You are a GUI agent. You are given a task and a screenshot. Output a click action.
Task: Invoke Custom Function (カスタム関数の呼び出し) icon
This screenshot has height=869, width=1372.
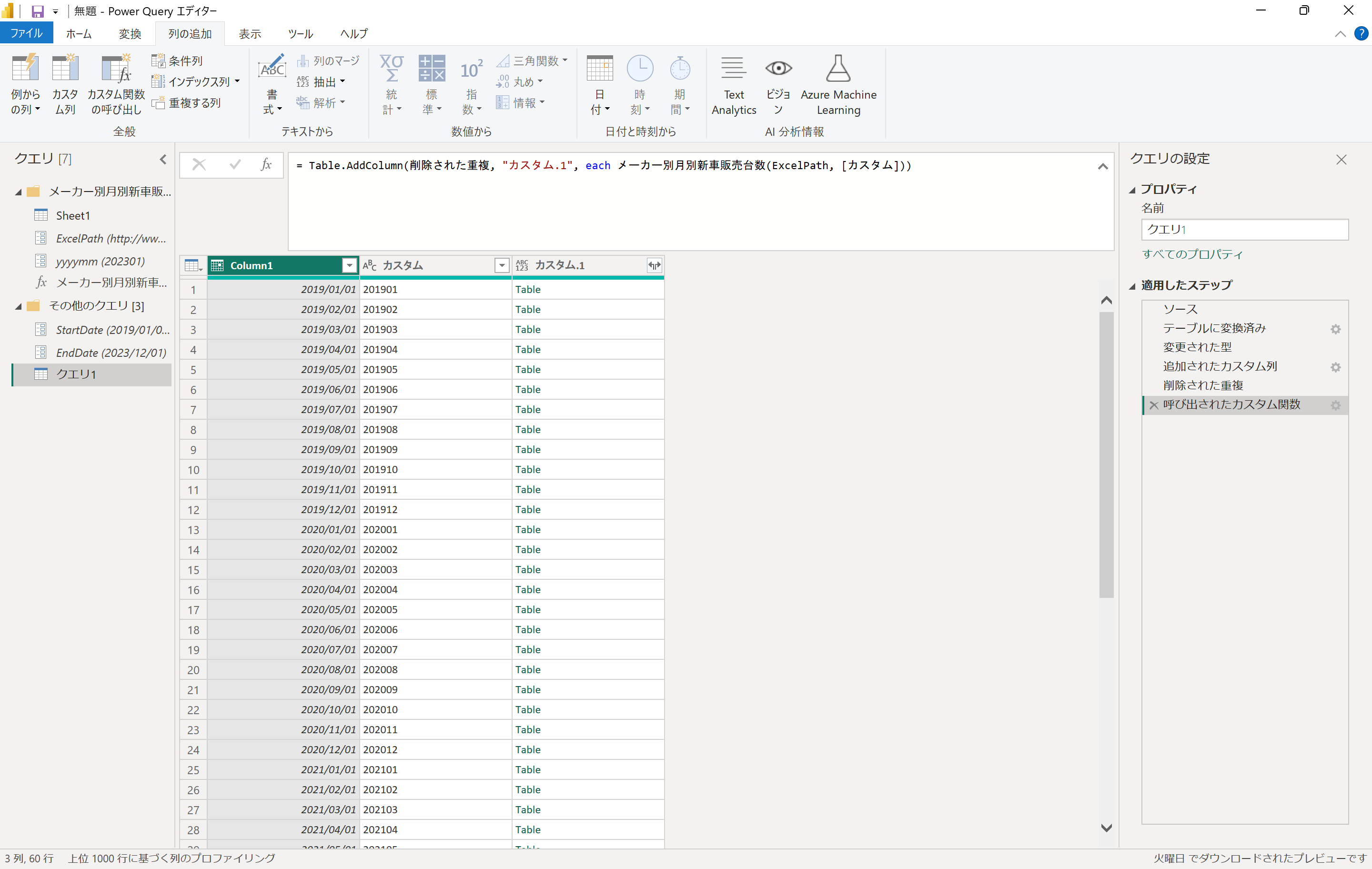116,69
